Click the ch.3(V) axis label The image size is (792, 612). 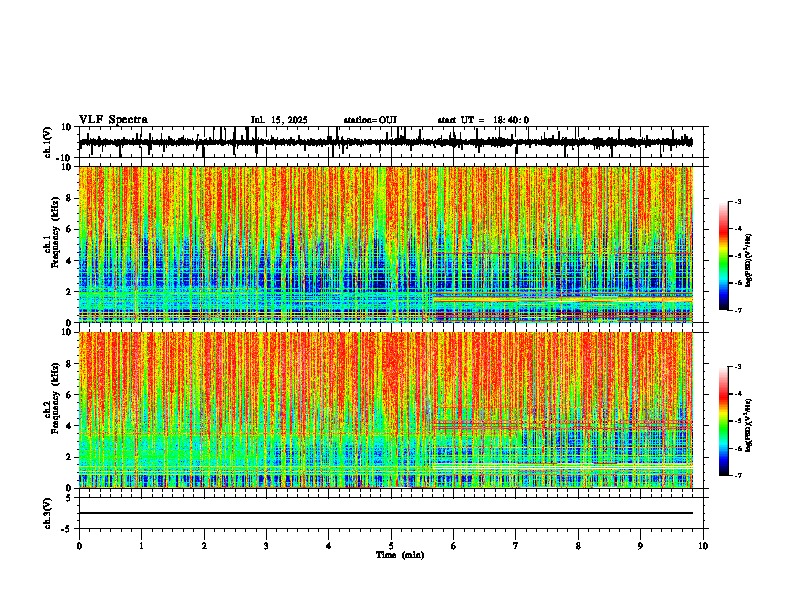(x=48, y=513)
